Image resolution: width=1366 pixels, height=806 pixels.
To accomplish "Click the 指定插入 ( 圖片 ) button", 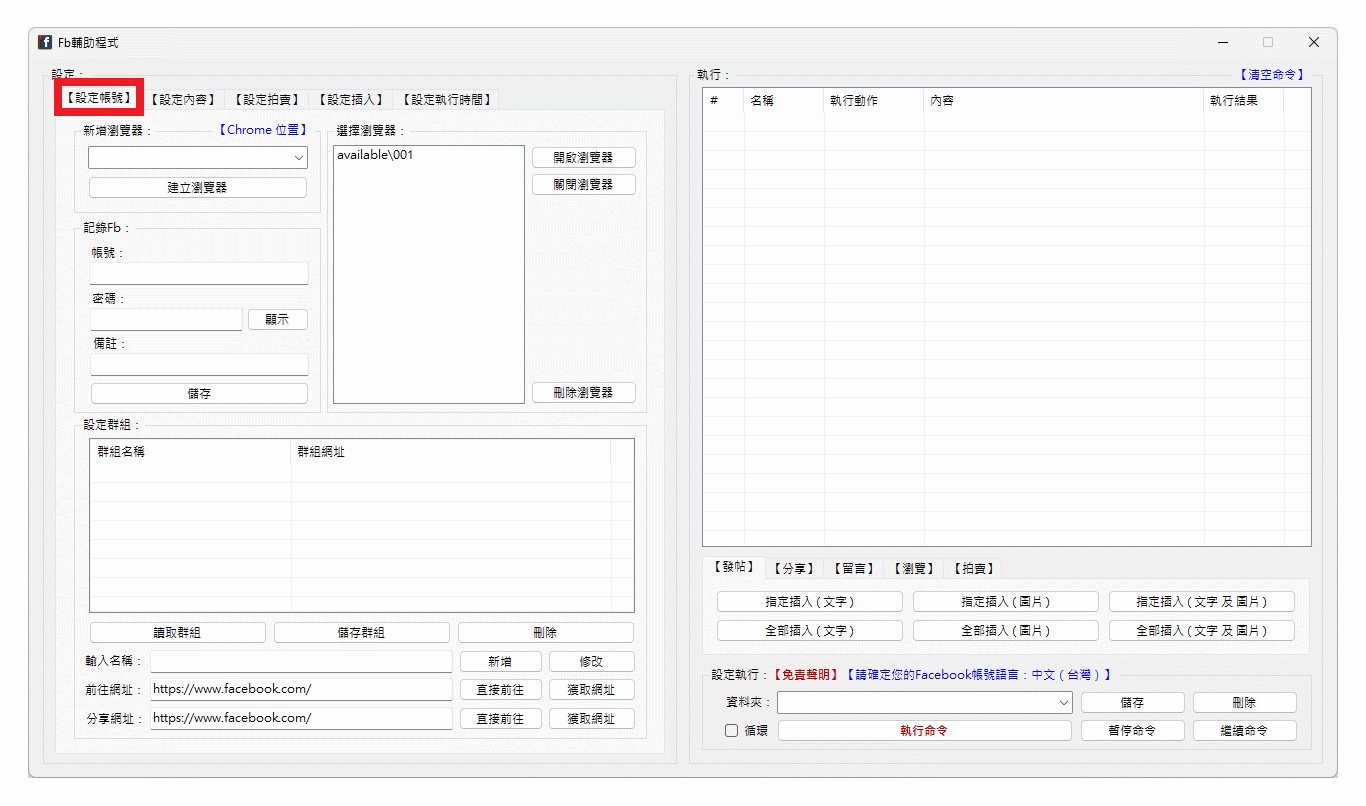I will (1006, 602).
